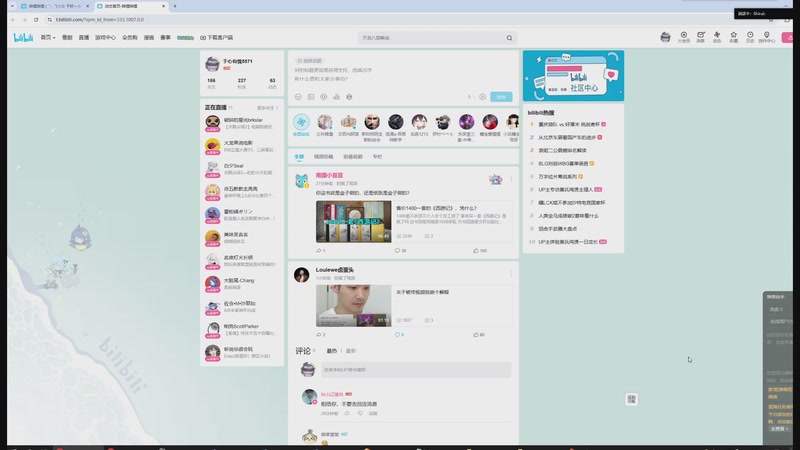Like the Loulewe卤蛋头 post
This screenshot has height=450, width=800.
[x=479, y=335]
